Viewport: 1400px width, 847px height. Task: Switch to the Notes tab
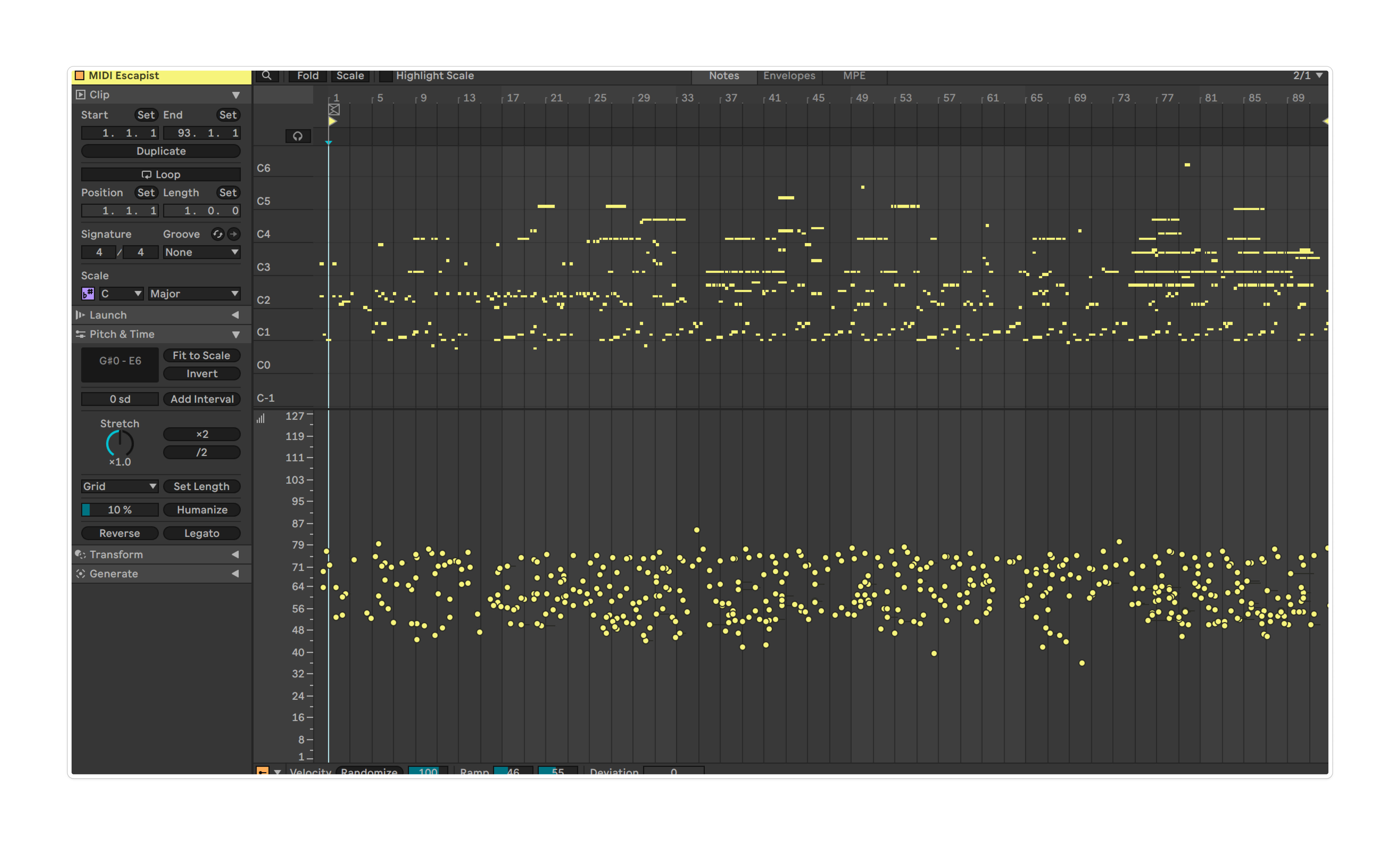point(724,76)
